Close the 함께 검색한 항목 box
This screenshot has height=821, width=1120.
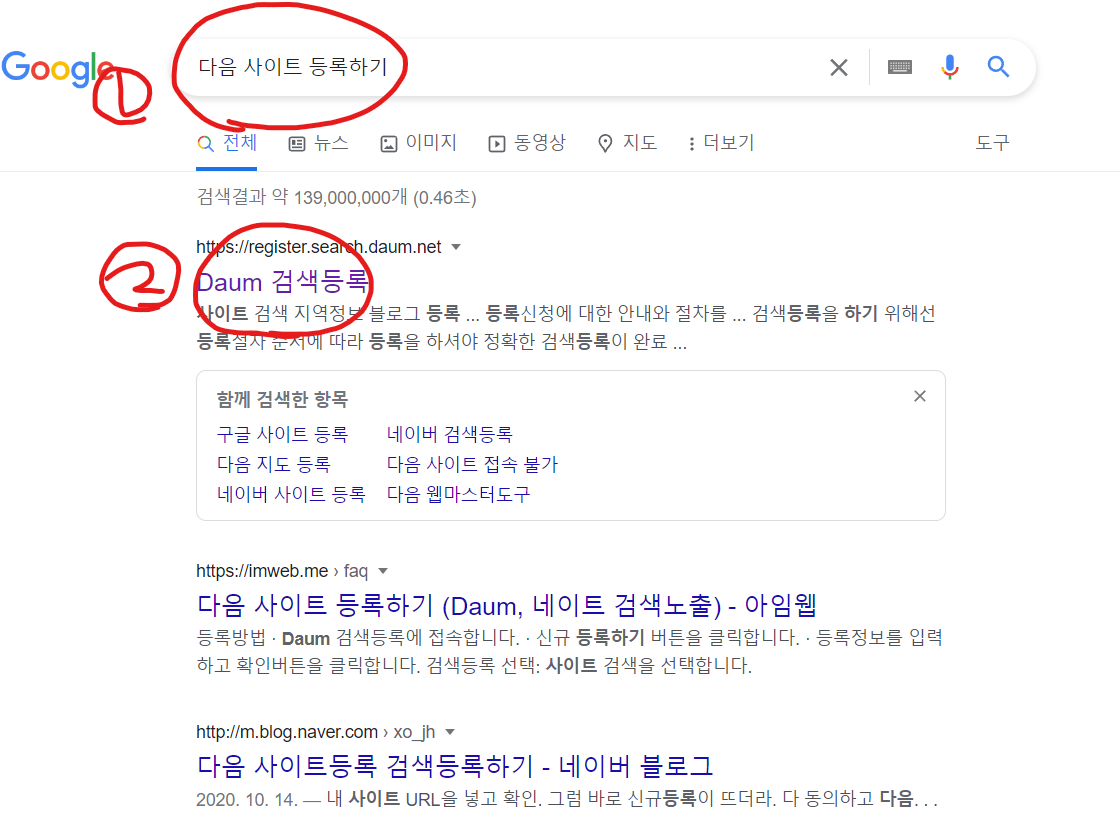(x=920, y=396)
